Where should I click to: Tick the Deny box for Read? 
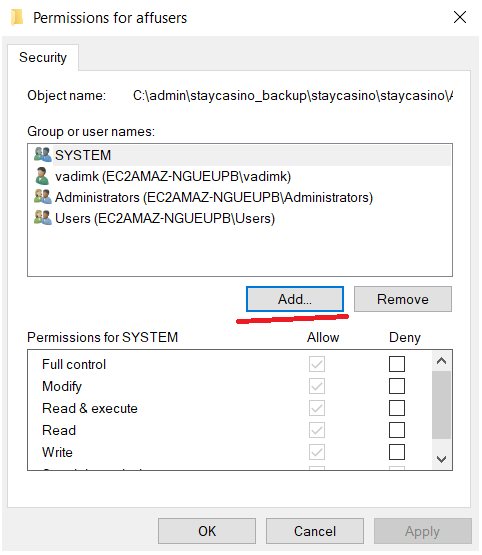[397, 430]
